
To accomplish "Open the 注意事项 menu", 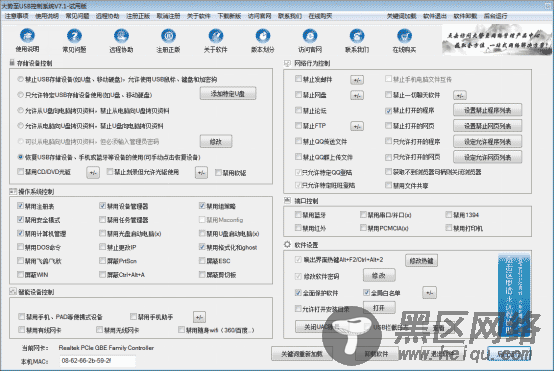I will click(17, 16).
